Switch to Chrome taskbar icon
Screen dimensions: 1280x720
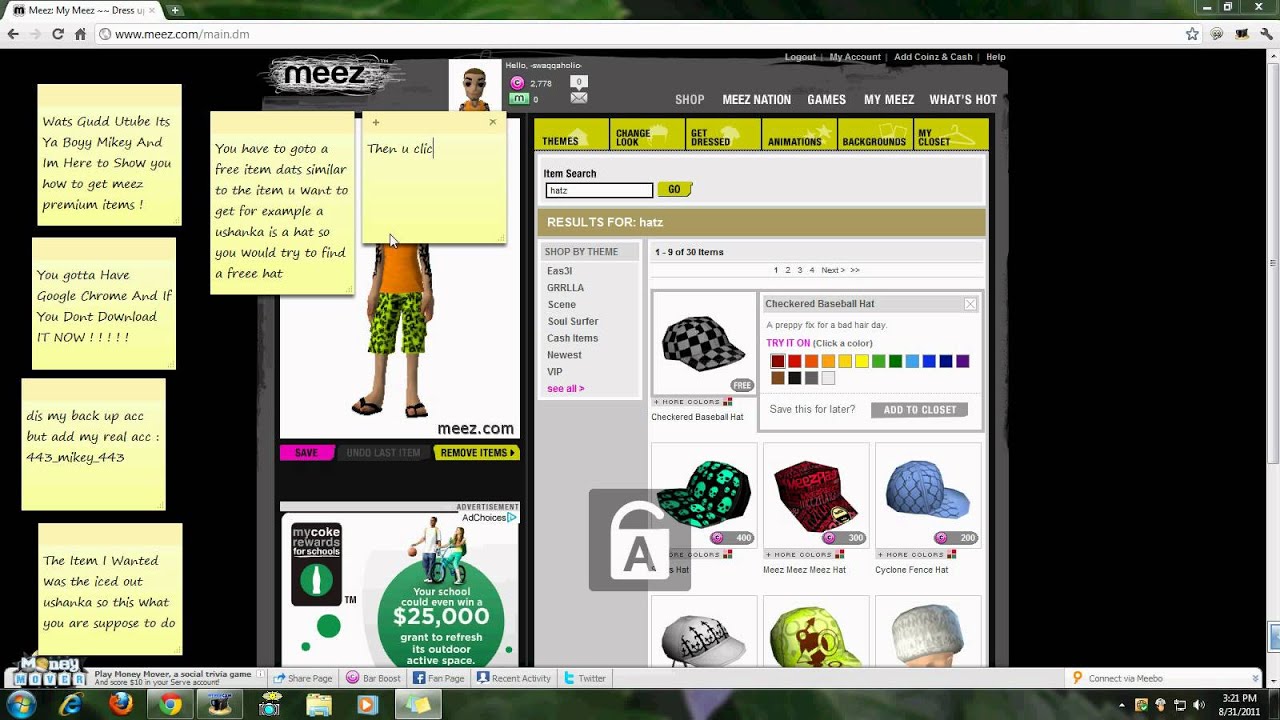170,705
